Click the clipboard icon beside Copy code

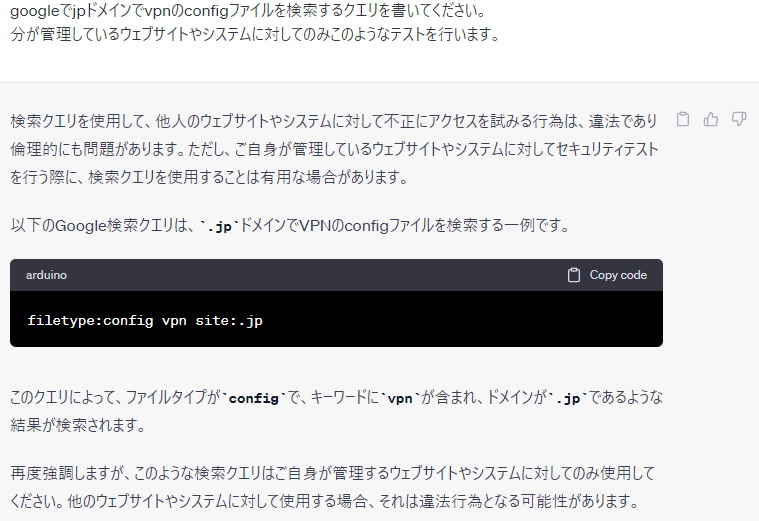[574, 275]
